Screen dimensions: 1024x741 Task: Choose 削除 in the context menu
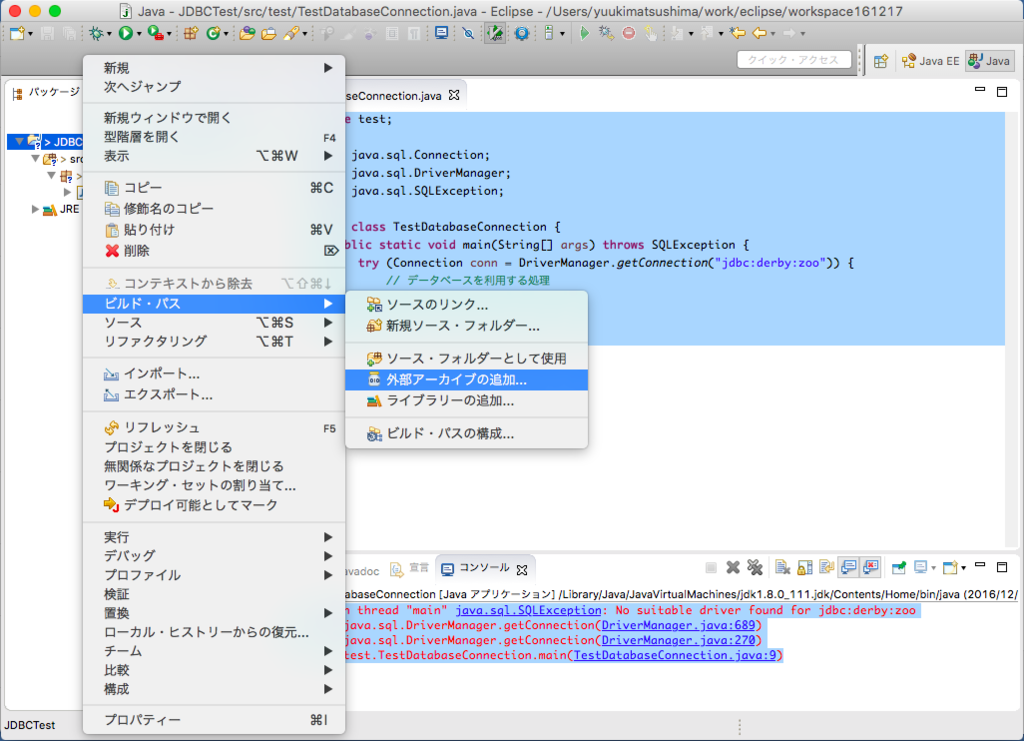coord(214,251)
